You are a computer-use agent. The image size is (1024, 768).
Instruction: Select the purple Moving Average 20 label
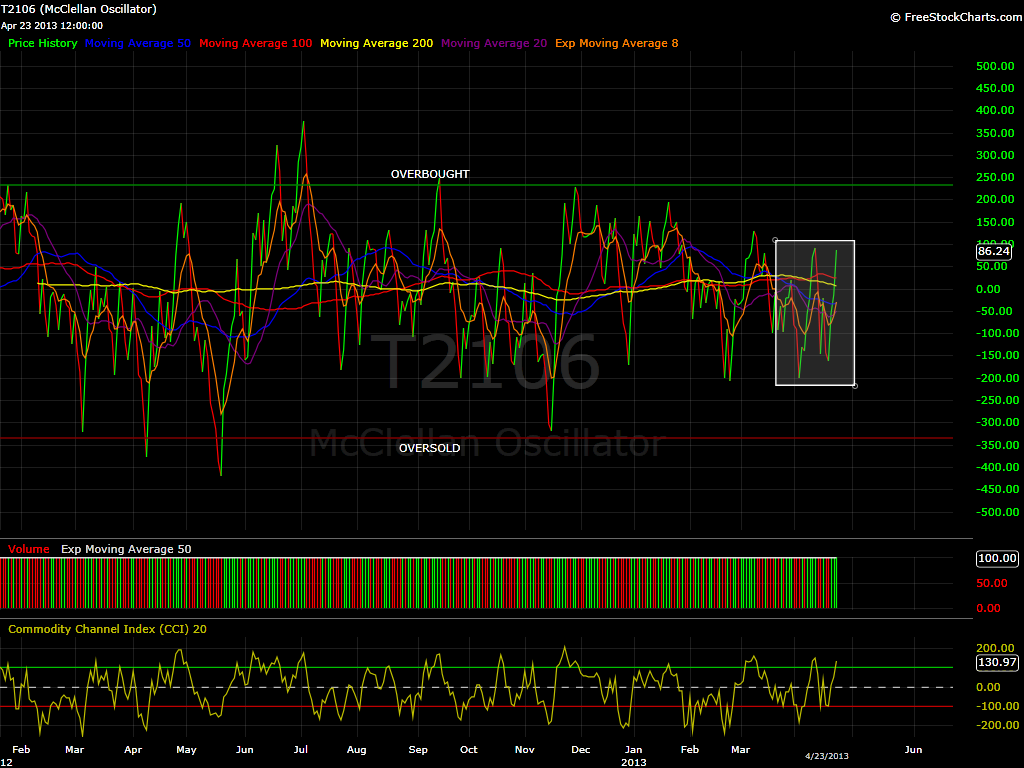494,44
